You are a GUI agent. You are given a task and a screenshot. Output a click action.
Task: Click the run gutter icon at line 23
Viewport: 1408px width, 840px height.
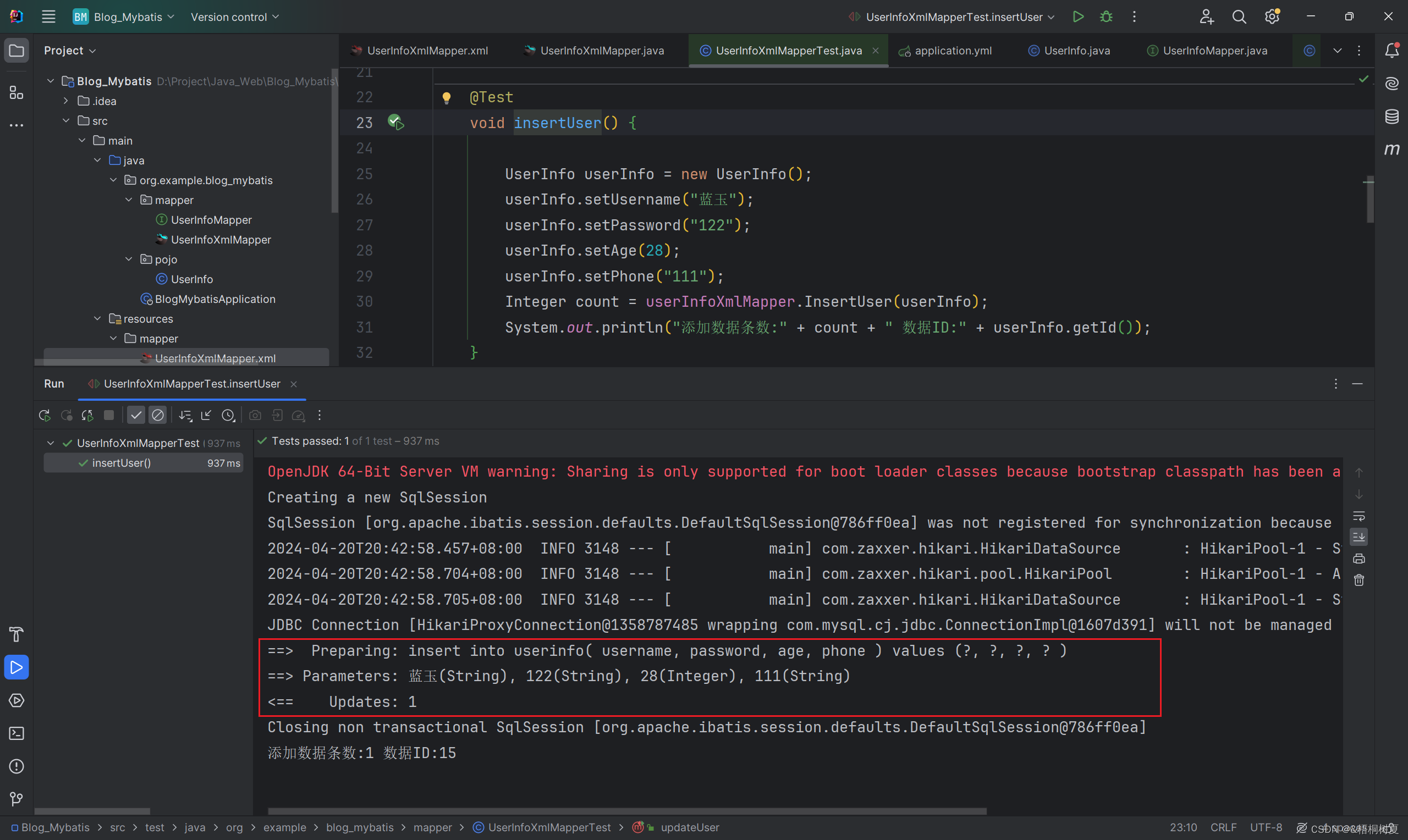click(x=396, y=121)
